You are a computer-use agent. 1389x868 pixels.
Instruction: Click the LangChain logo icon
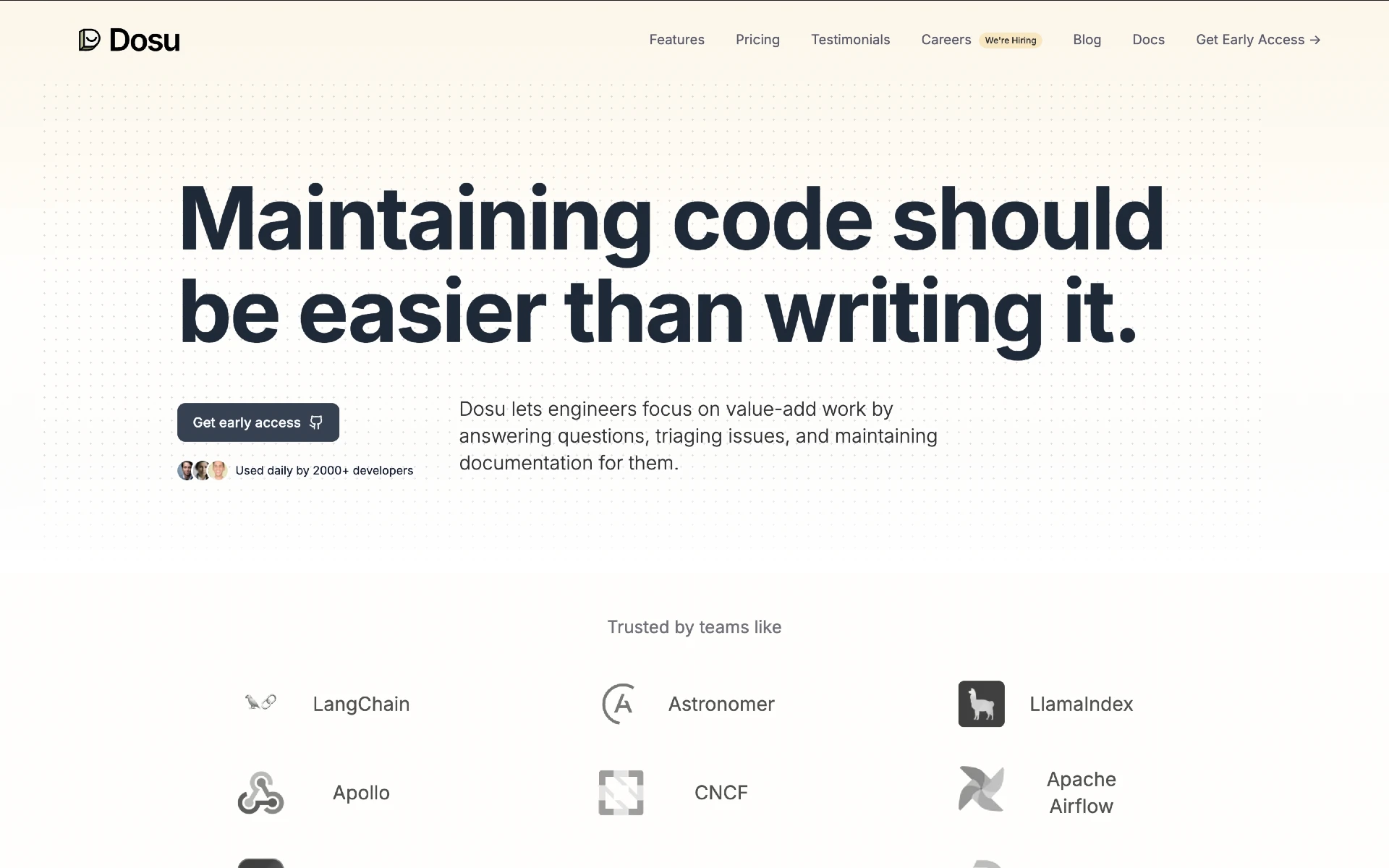tap(261, 703)
